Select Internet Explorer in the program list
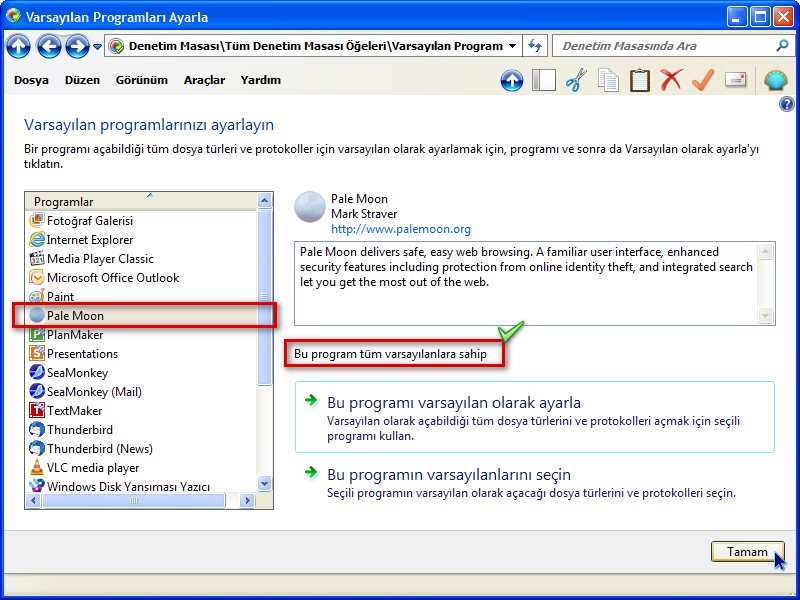Image resolution: width=800 pixels, height=600 pixels. 141,239
